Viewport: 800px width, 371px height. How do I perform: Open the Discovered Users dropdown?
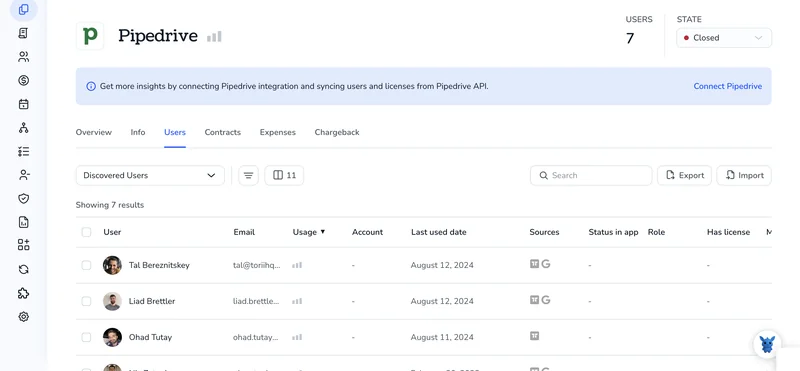[150, 175]
